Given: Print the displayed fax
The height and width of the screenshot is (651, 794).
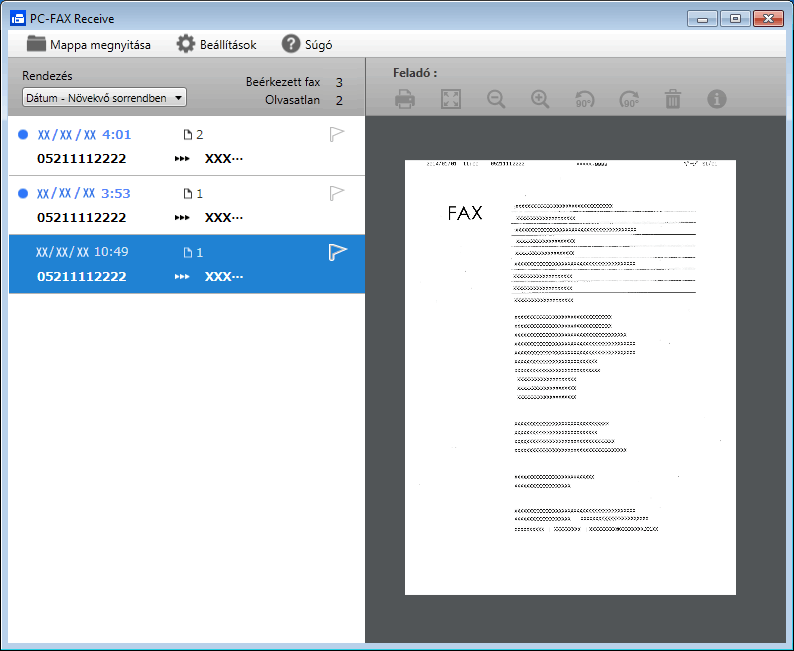Looking at the screenshot, I should (405, 99).
